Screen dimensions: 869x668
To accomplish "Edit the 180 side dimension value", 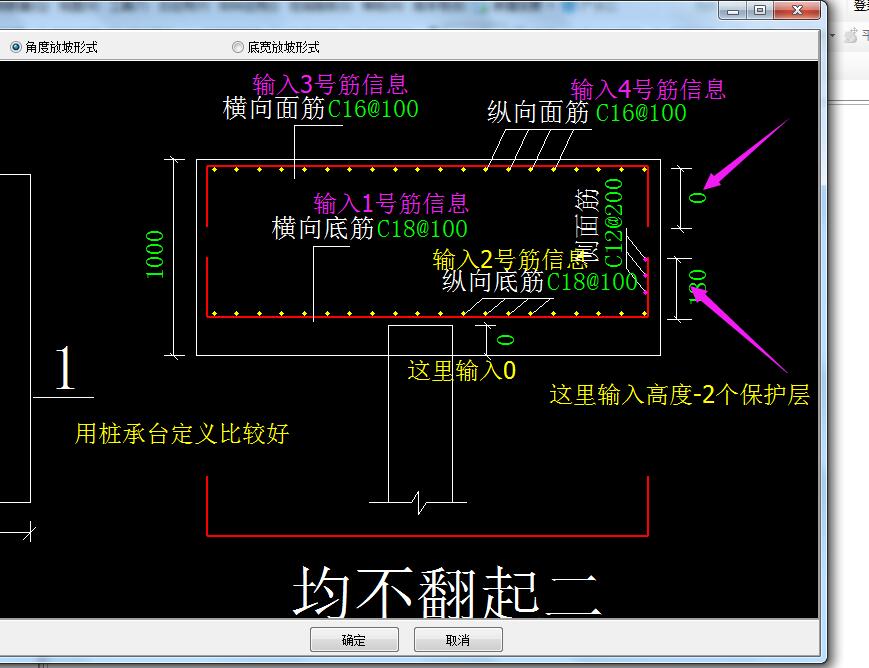I will 698,286.
